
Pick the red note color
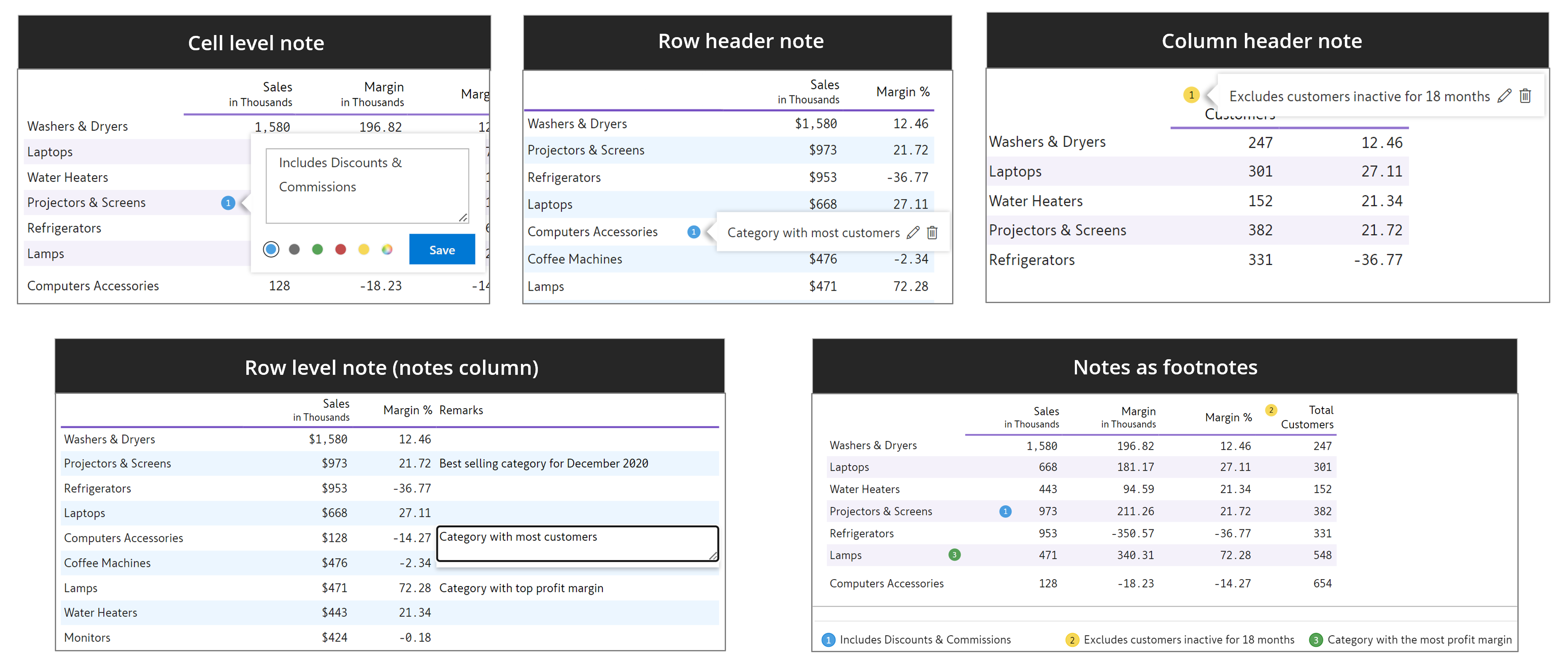coord(341,249)
